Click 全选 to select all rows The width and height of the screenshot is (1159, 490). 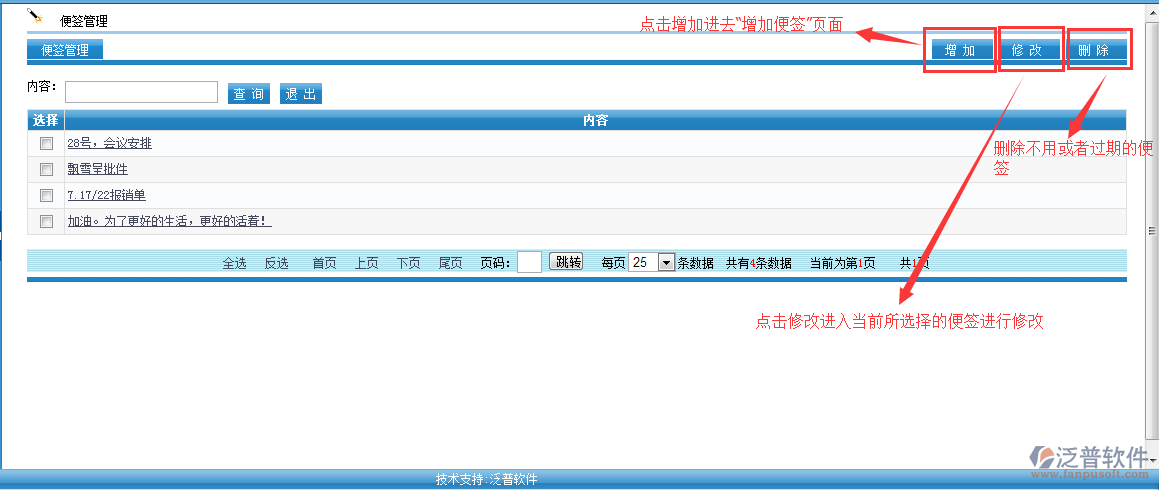point(234,263)
